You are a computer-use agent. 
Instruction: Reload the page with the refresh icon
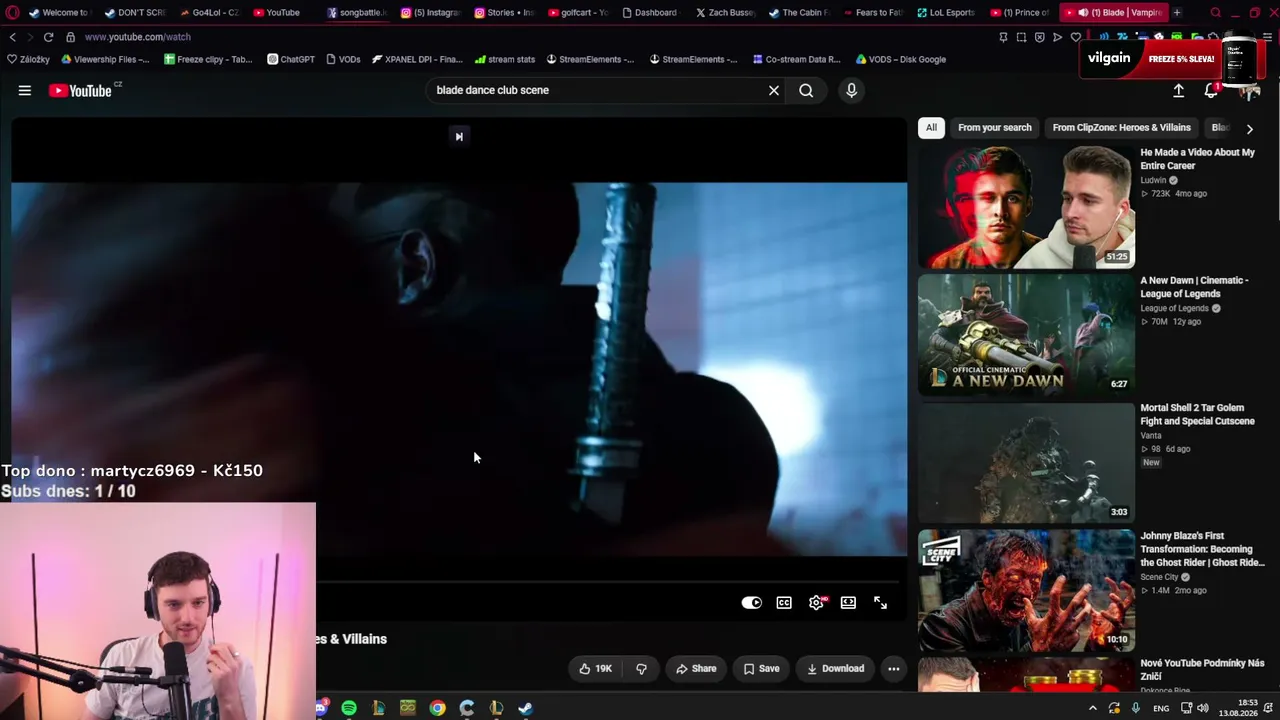click(48, 37)
